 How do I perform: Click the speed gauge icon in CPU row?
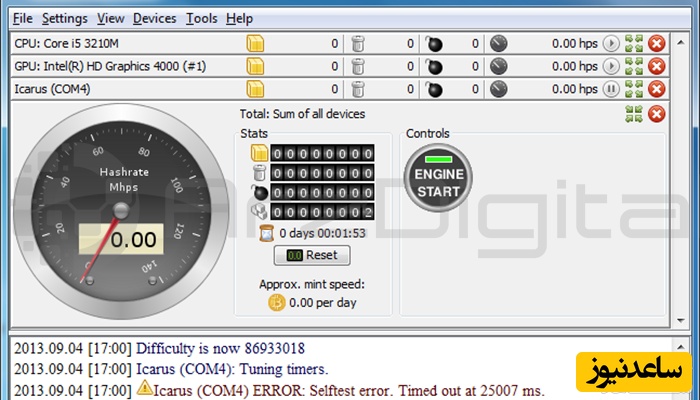pyautogui.click(x=498, y=43)
